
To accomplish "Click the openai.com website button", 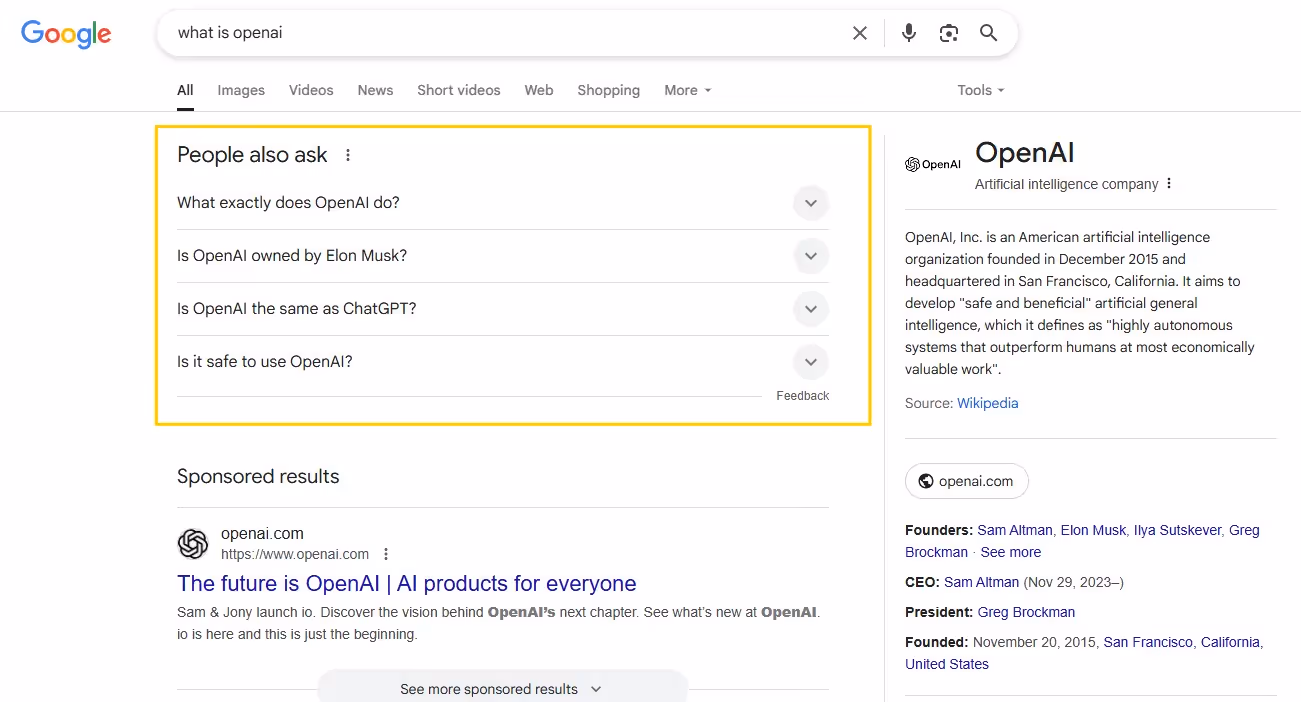I will 967,481.
